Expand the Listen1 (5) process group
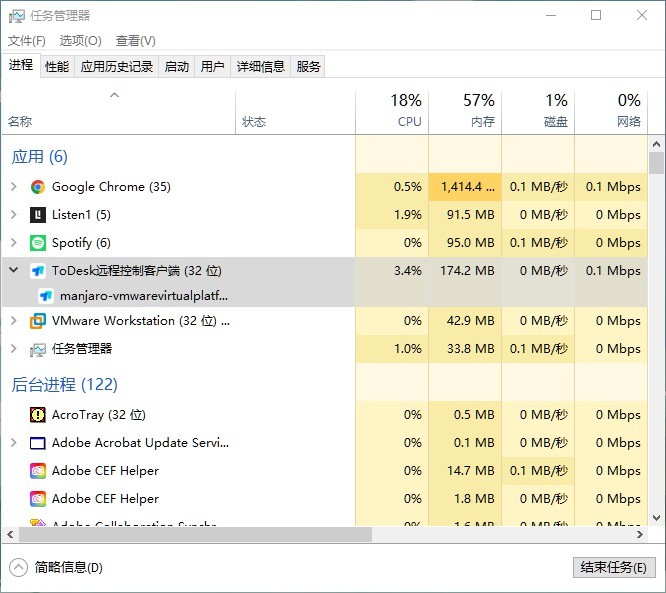This screenshot has height=593, width=666. (x=14, y=215)
